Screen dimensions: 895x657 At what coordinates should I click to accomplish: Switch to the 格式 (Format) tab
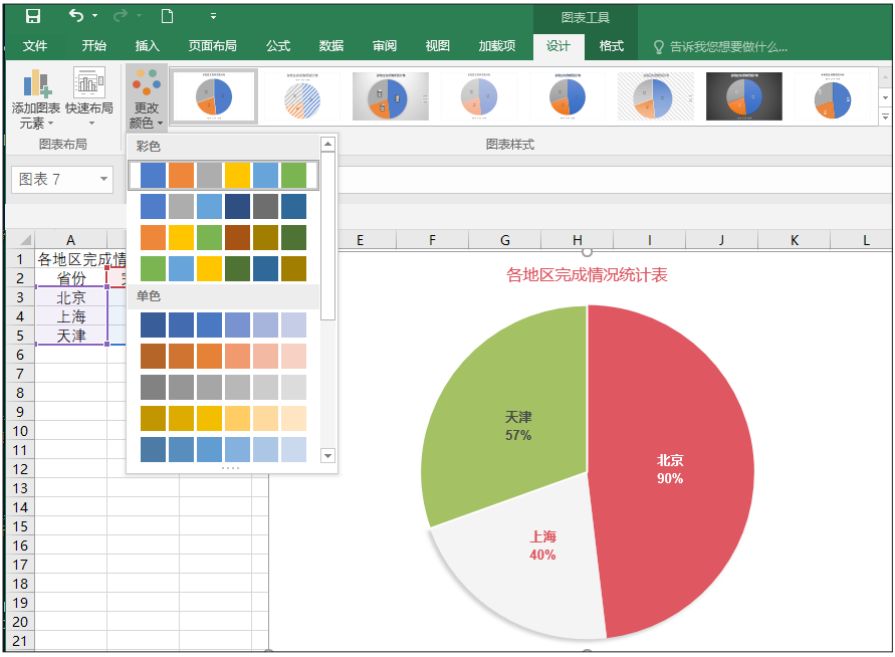[x=611, y=46]
